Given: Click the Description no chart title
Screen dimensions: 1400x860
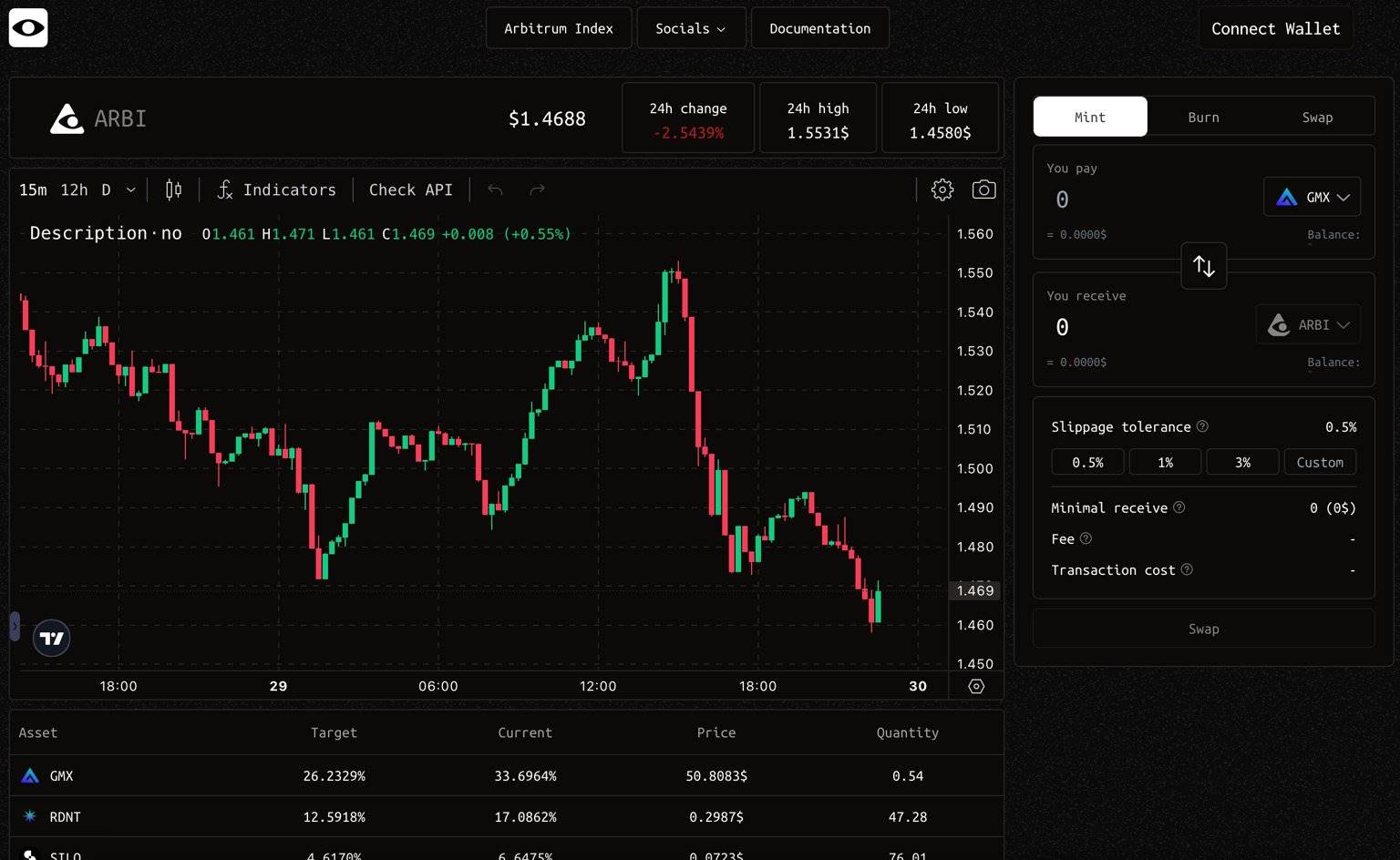Looking at the screenshot, I should [106, 233].
